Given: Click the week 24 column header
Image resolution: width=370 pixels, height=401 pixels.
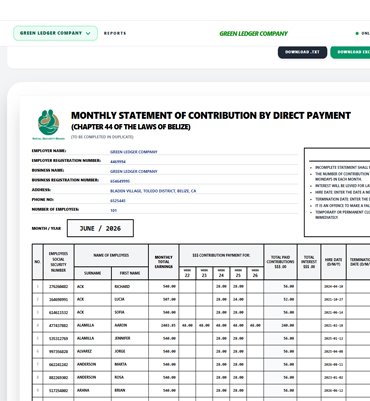Looking at the screenshot, I should coord(221,273).
